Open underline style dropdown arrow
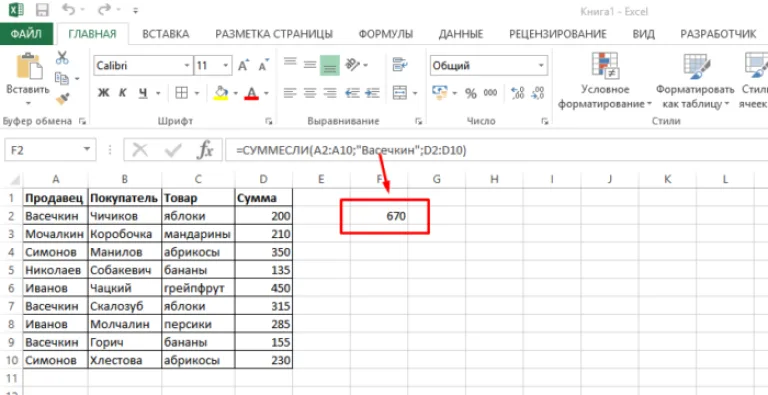 pos(158,93)
